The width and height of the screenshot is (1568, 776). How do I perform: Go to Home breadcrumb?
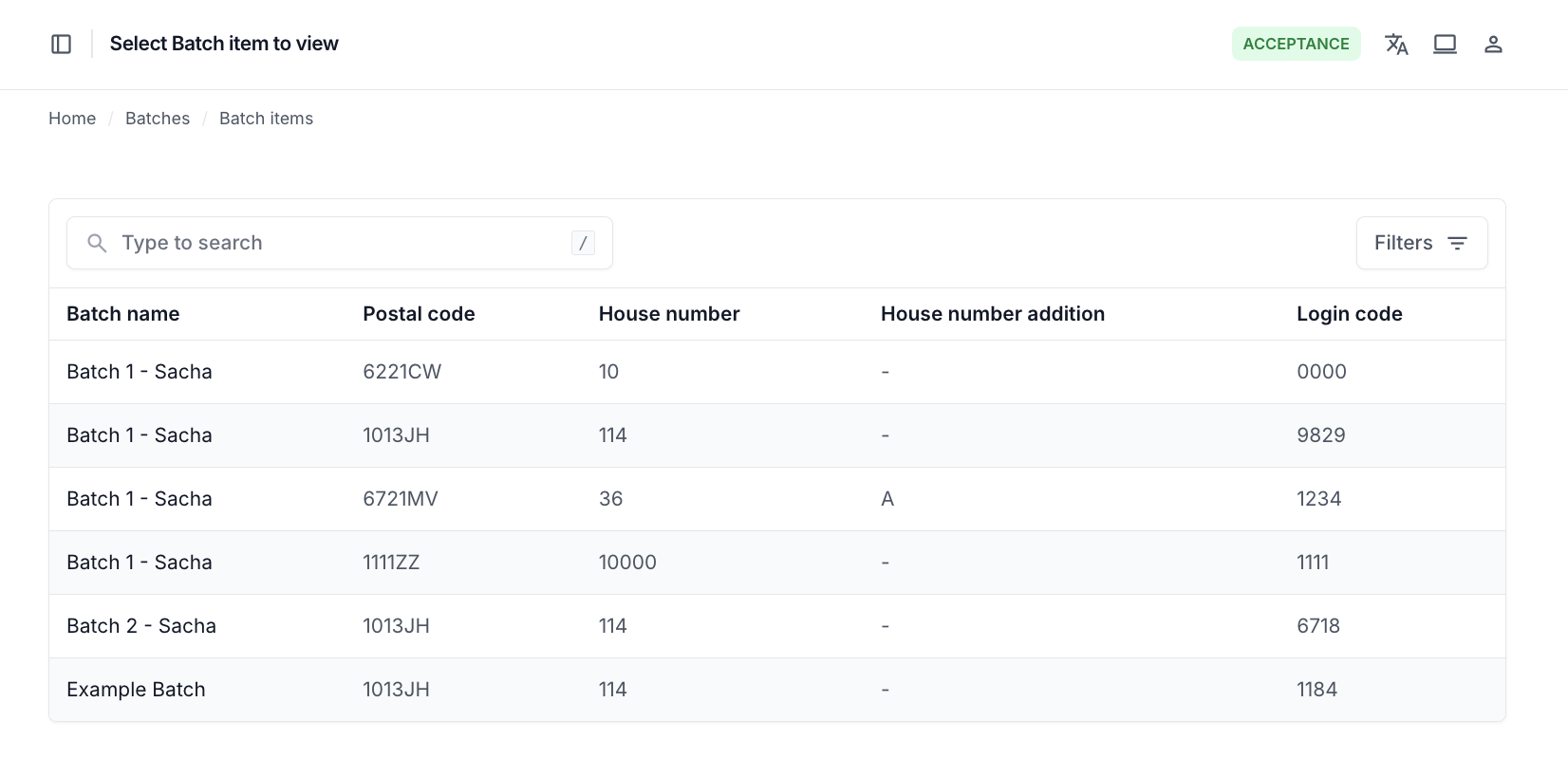pyautogui.click(x=72, y=119)
